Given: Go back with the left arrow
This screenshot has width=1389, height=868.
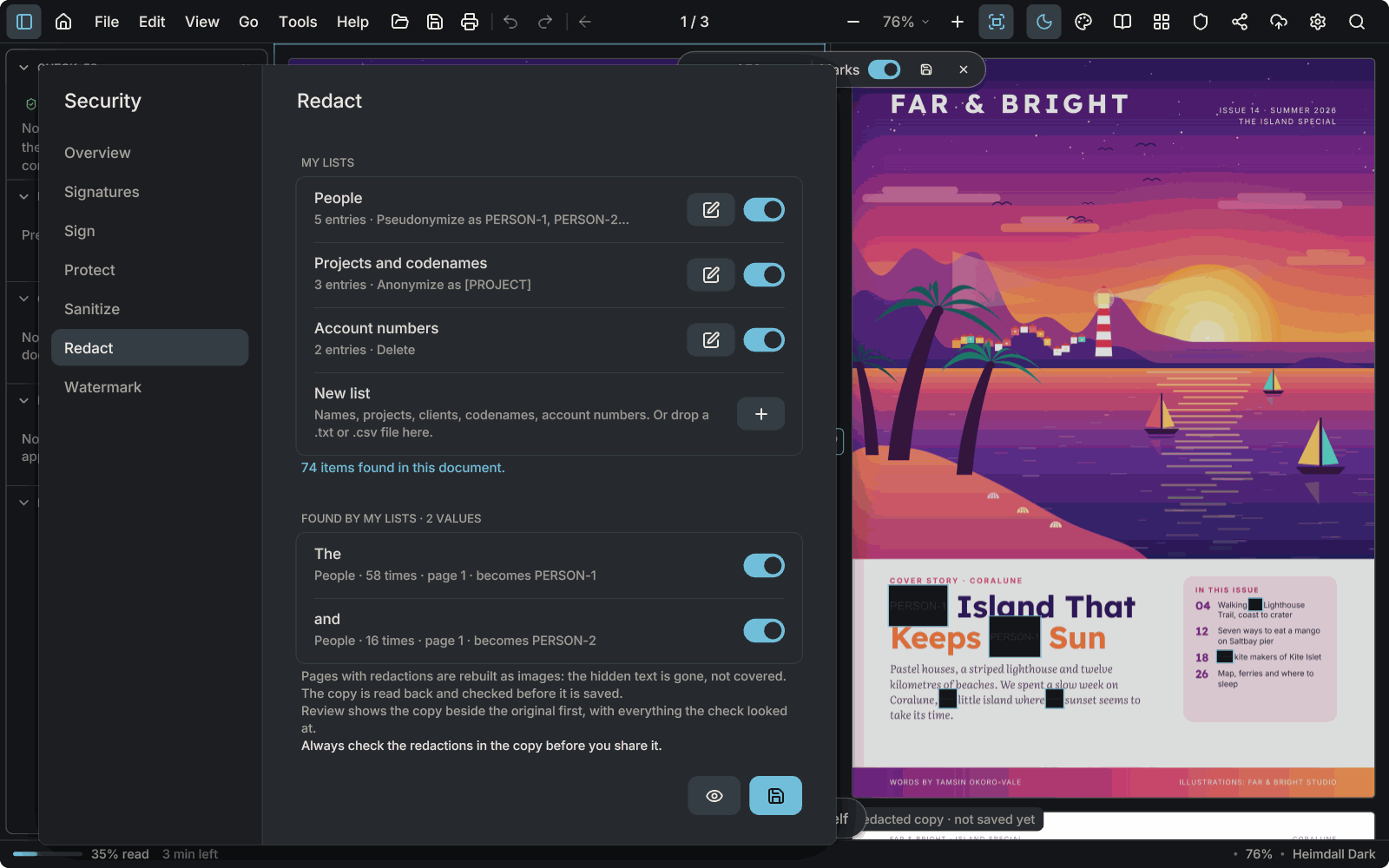Looking at the screenshot, I should pos(585,22).
